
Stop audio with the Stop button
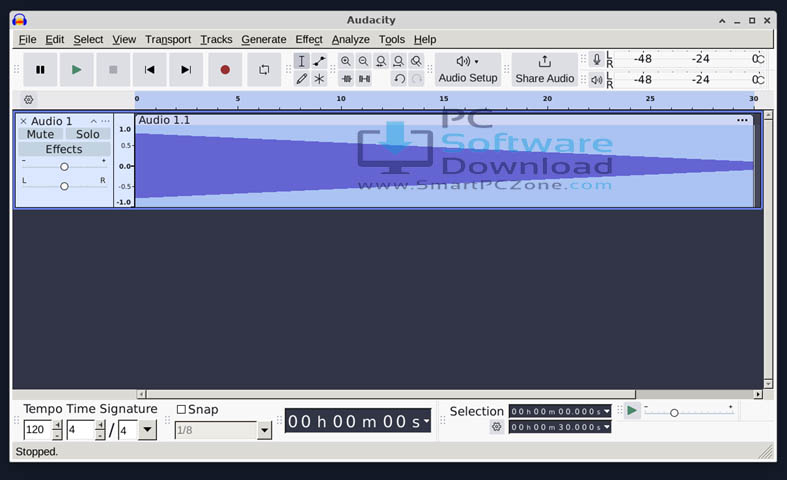(x=113, y=70)
